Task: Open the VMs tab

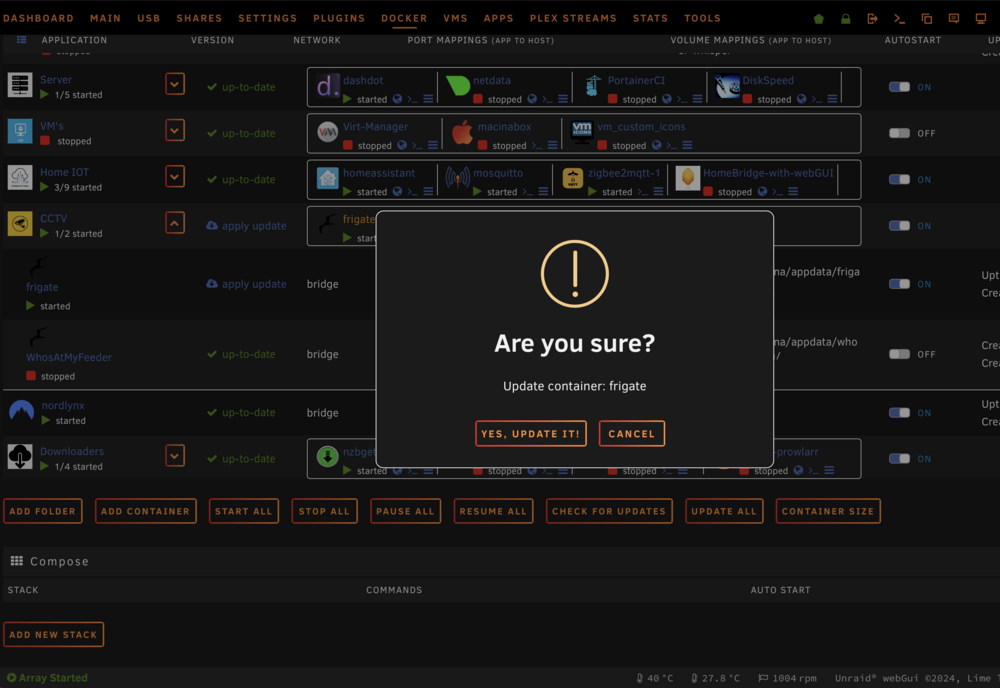Action: tap(455, 18)
